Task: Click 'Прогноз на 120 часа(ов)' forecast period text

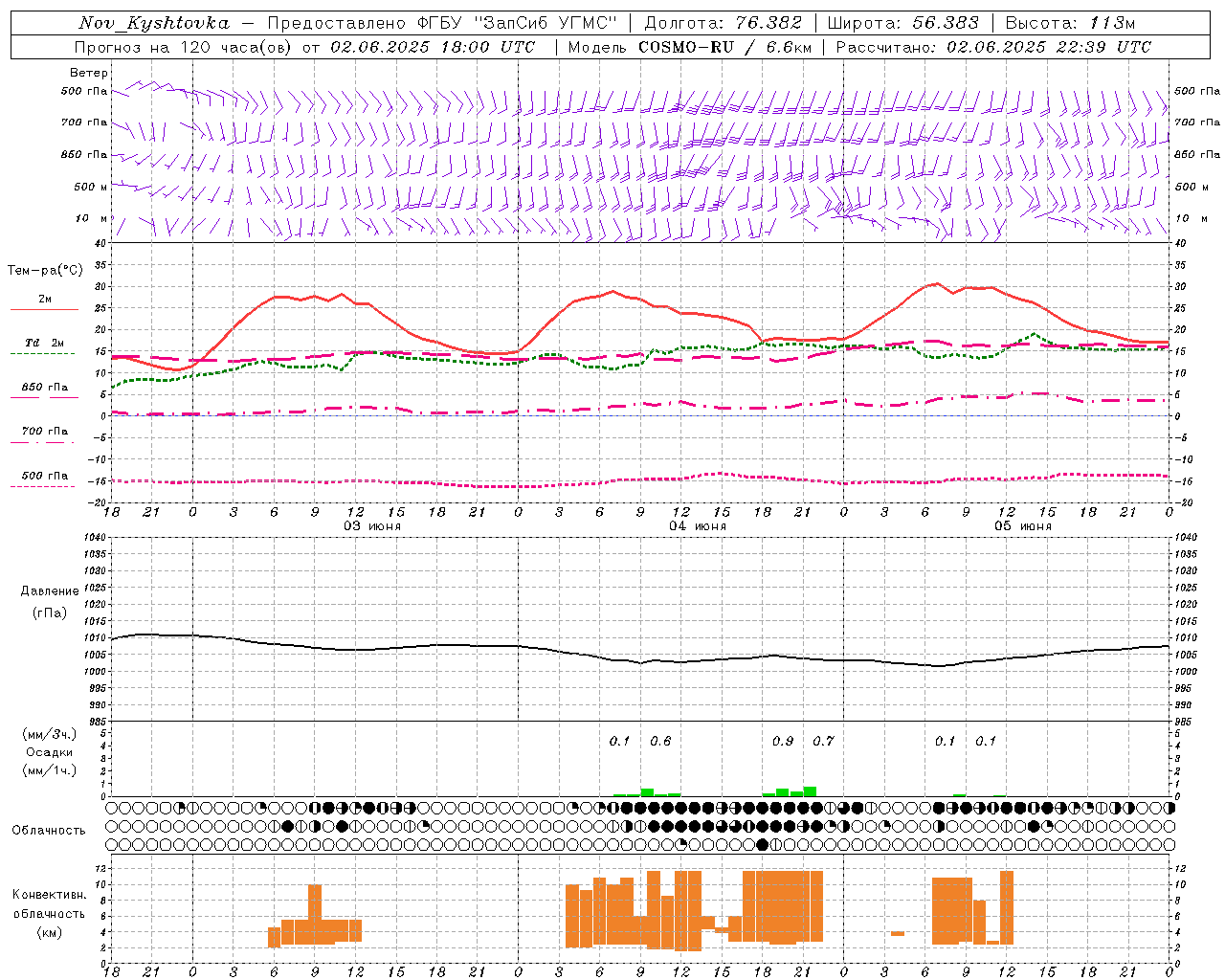Action: (185, 47)
